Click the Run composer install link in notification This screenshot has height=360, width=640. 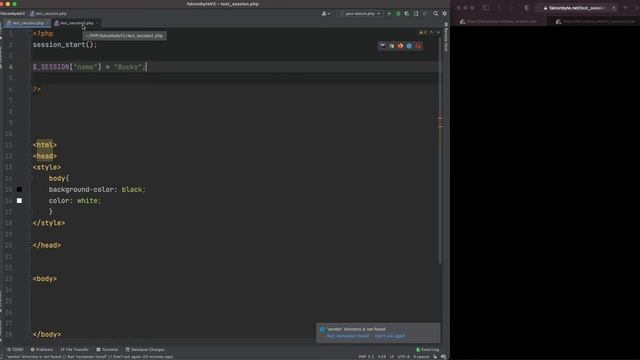348,336
